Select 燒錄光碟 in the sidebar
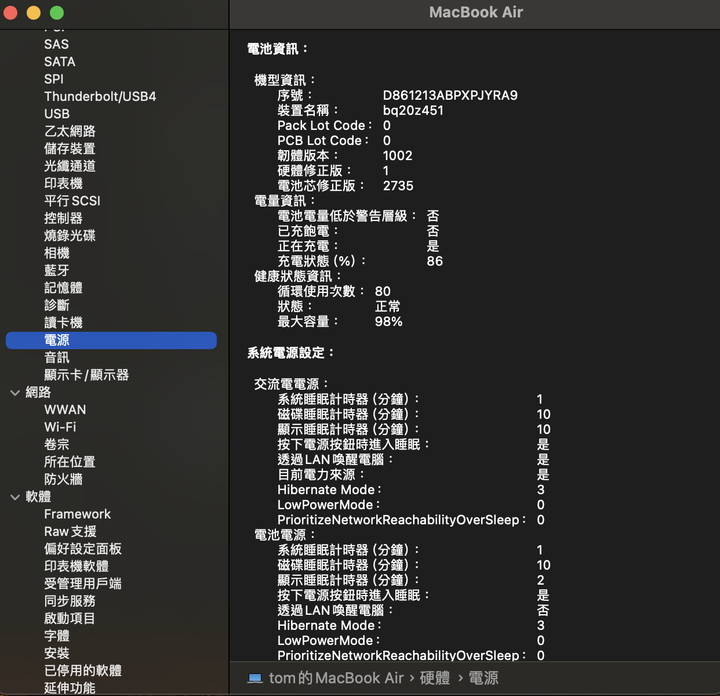720x696 pixels. (x=70, y=236)
